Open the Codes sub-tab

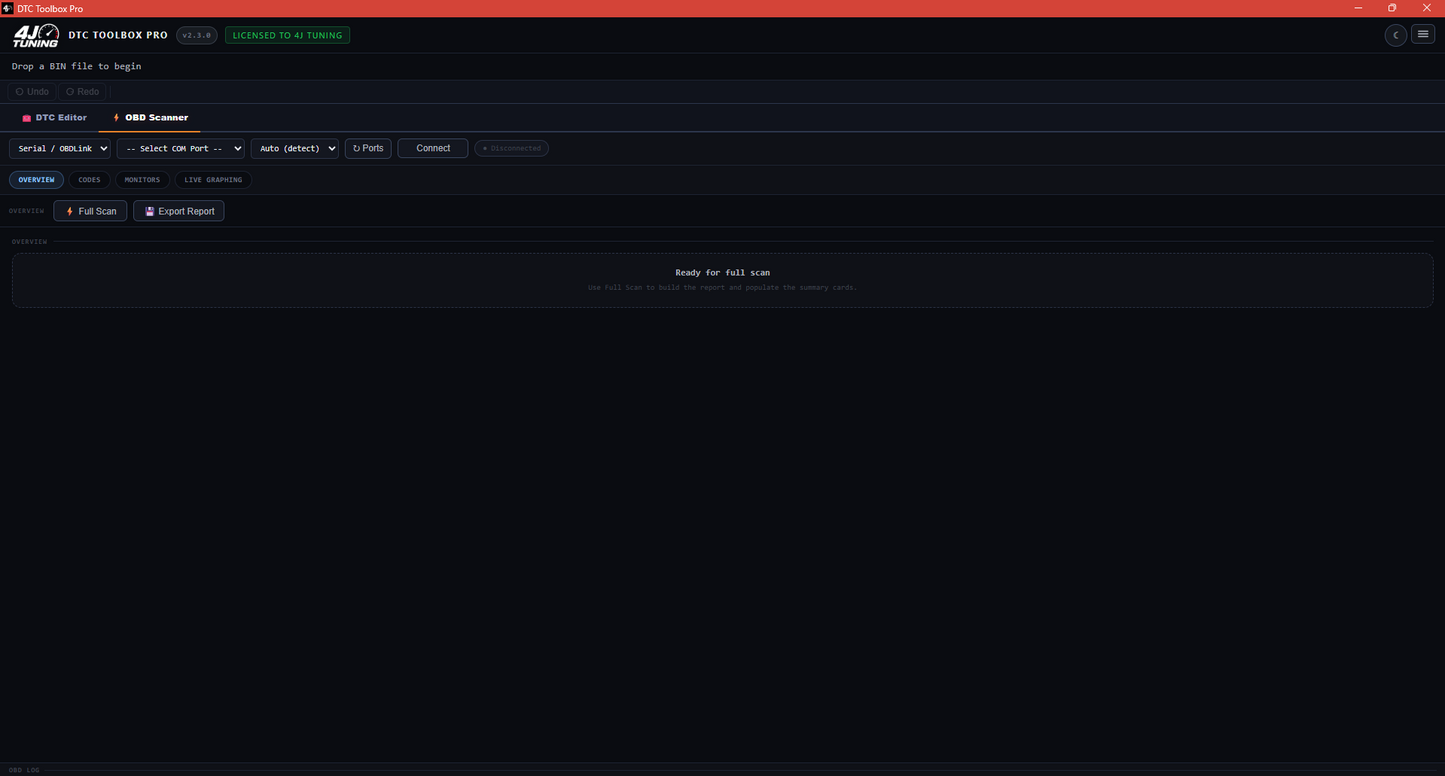[x=90, y=180]
